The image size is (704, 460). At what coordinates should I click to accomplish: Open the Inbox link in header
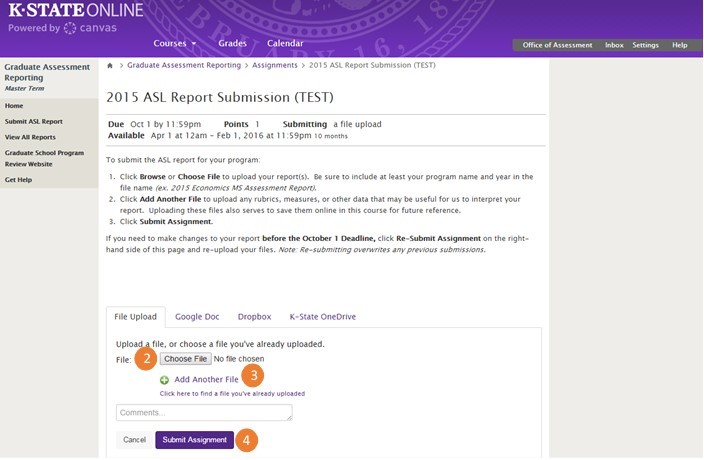click(614, 45)
